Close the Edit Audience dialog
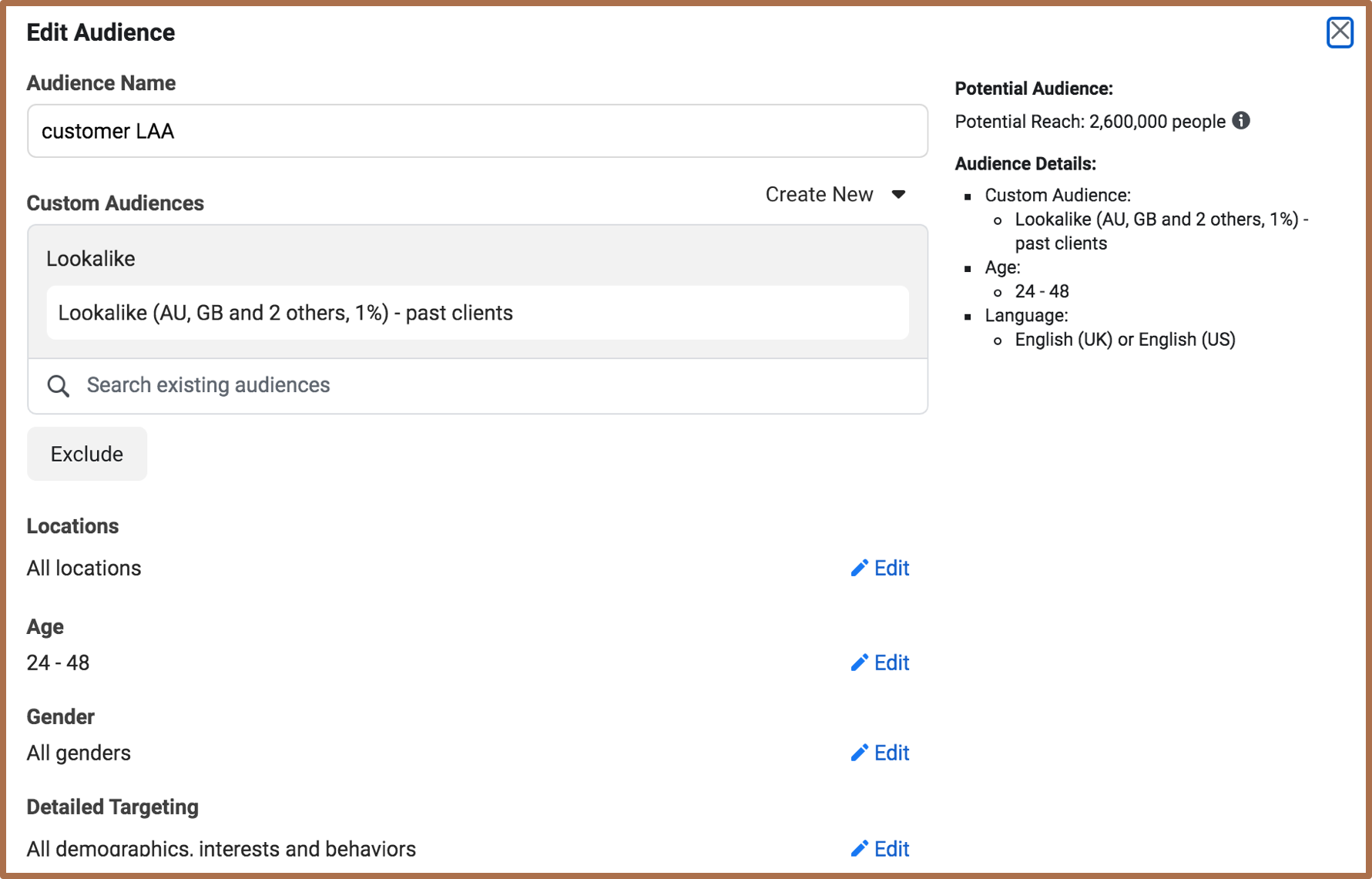The image size is (1372, 879). [x=1340, y=32]
